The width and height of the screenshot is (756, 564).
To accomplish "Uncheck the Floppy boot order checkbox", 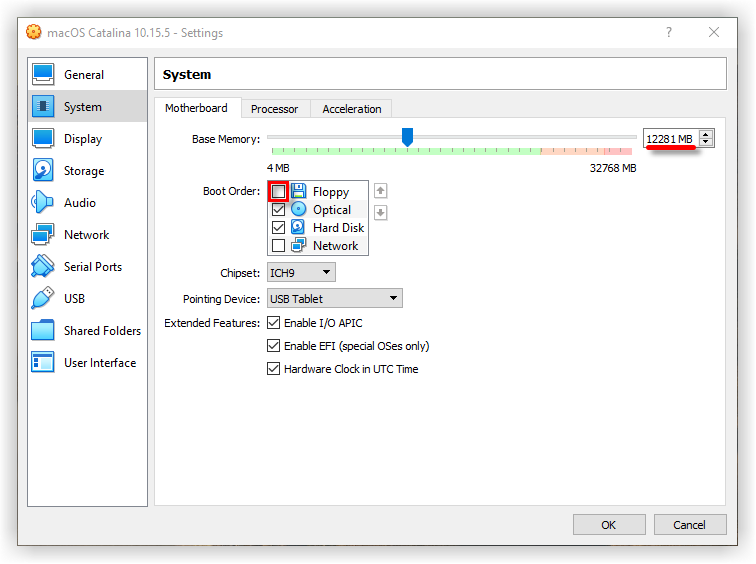I will 279,191.
